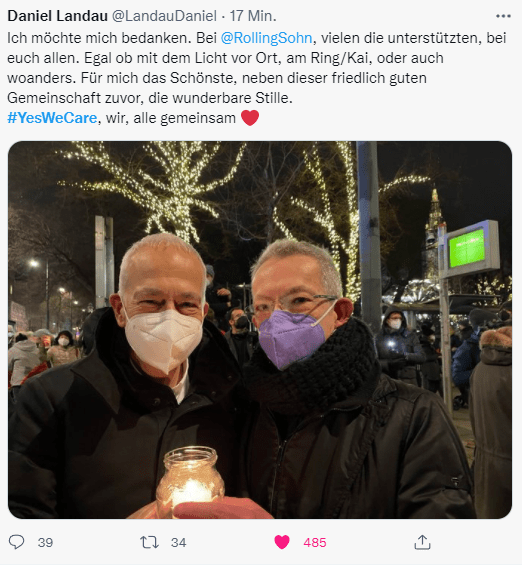Open the share upload icon
522x570 pixels.
422,542
